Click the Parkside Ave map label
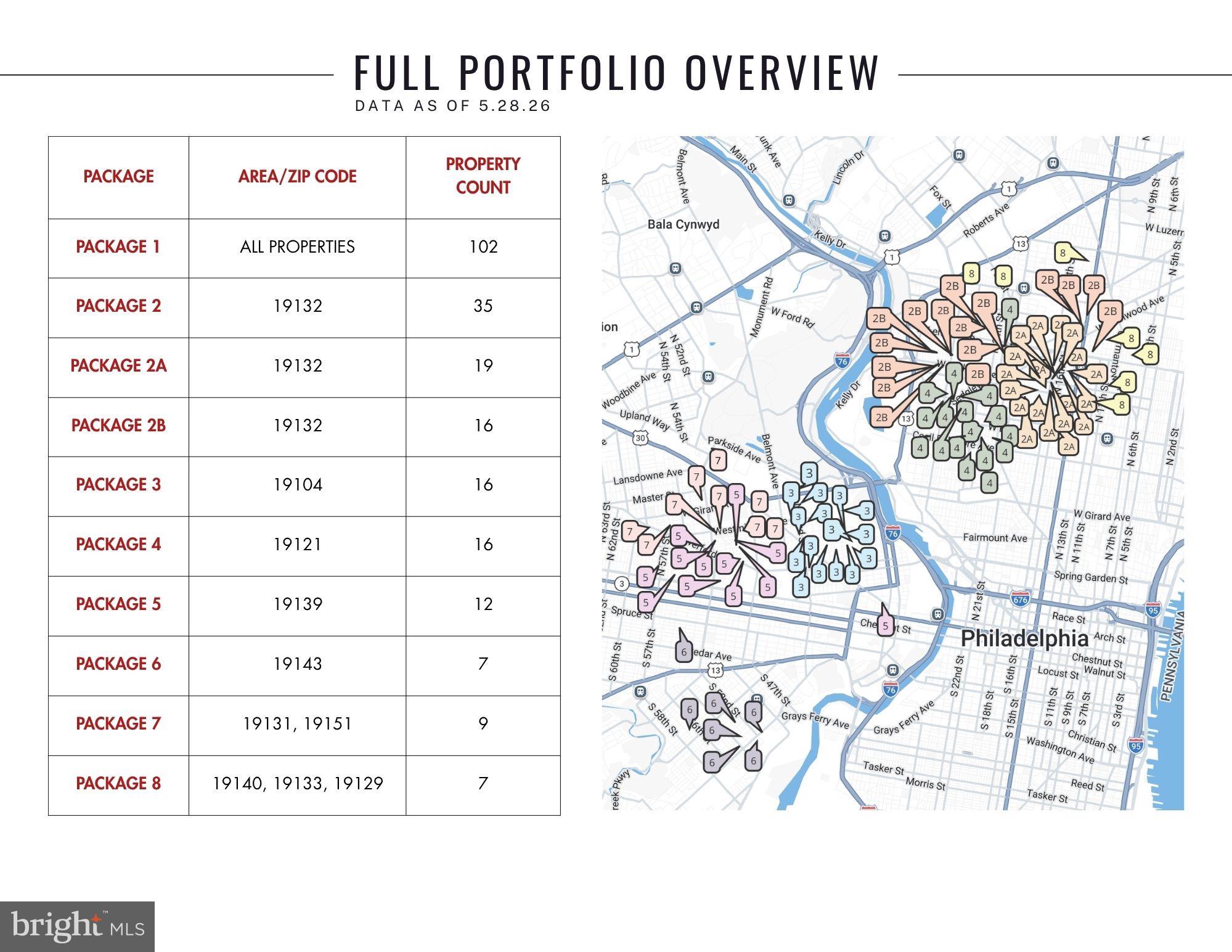The height and width of the screenshot is (952, 1232). (734, 449)
